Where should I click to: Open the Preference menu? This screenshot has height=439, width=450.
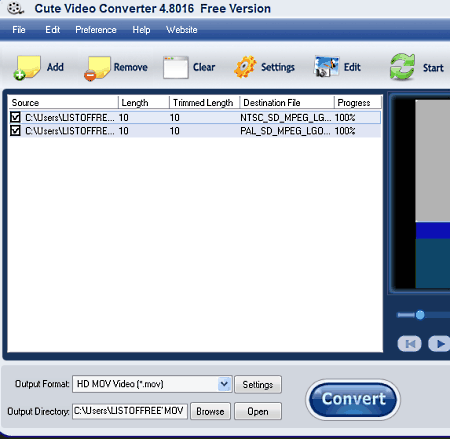[96, 30]
